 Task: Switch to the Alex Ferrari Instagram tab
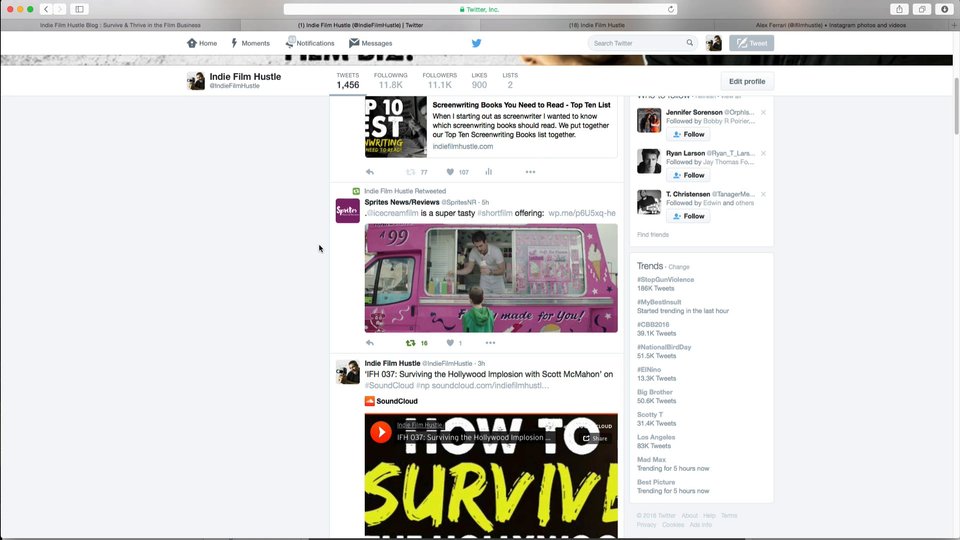coord(831,25)
